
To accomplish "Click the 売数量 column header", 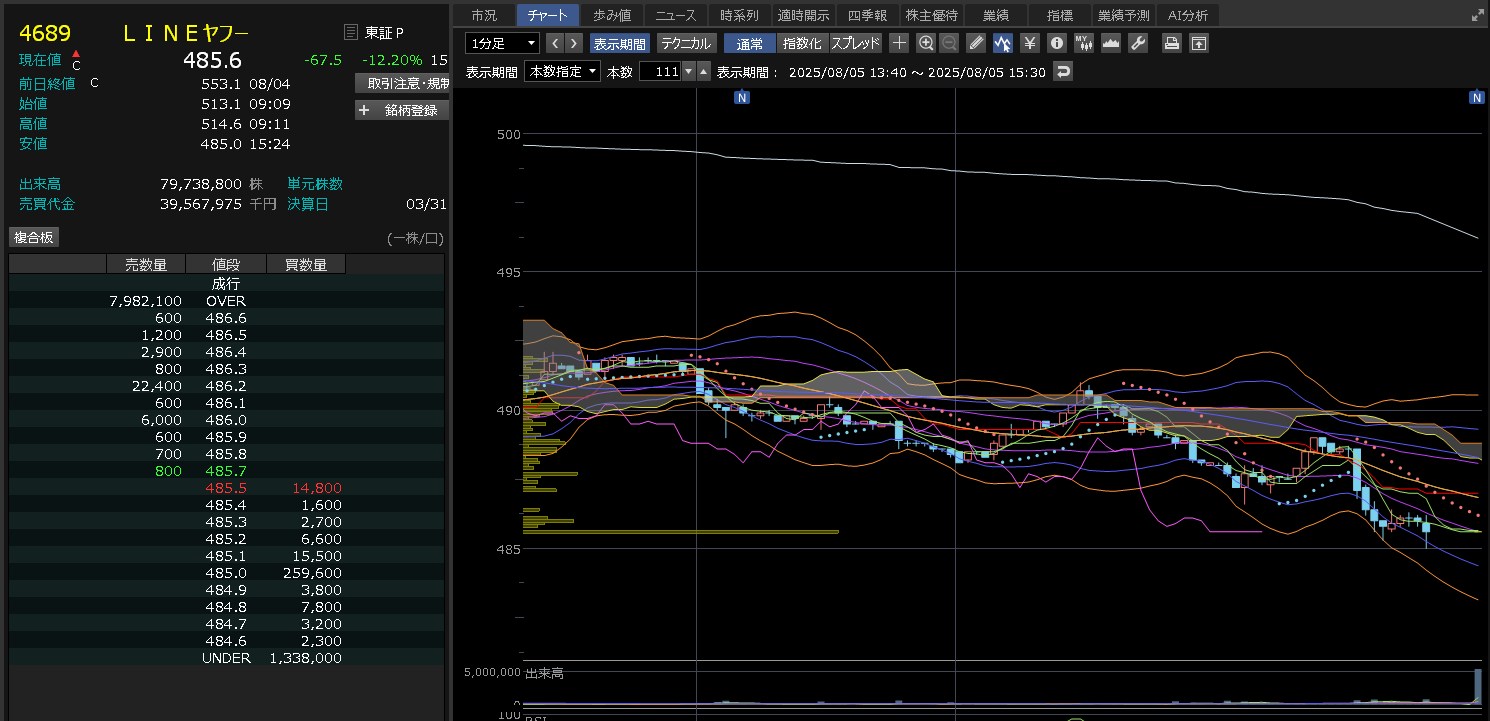I will [x=146, y=264].
